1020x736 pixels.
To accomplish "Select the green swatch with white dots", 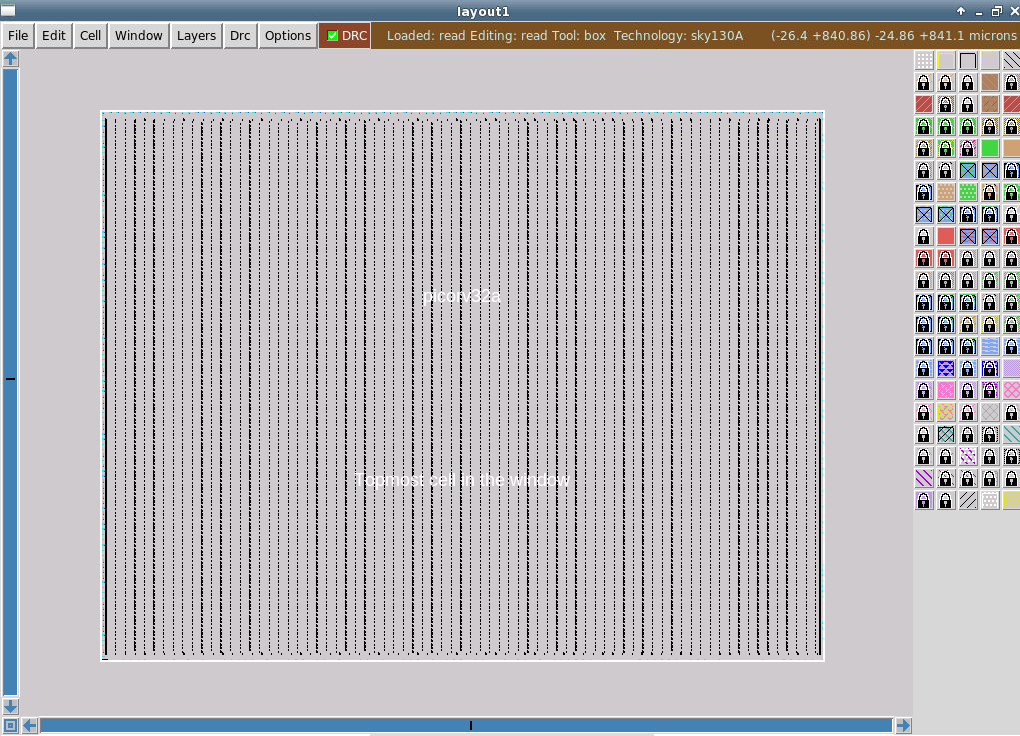I will pyautogui.click(x=968, y=192).
